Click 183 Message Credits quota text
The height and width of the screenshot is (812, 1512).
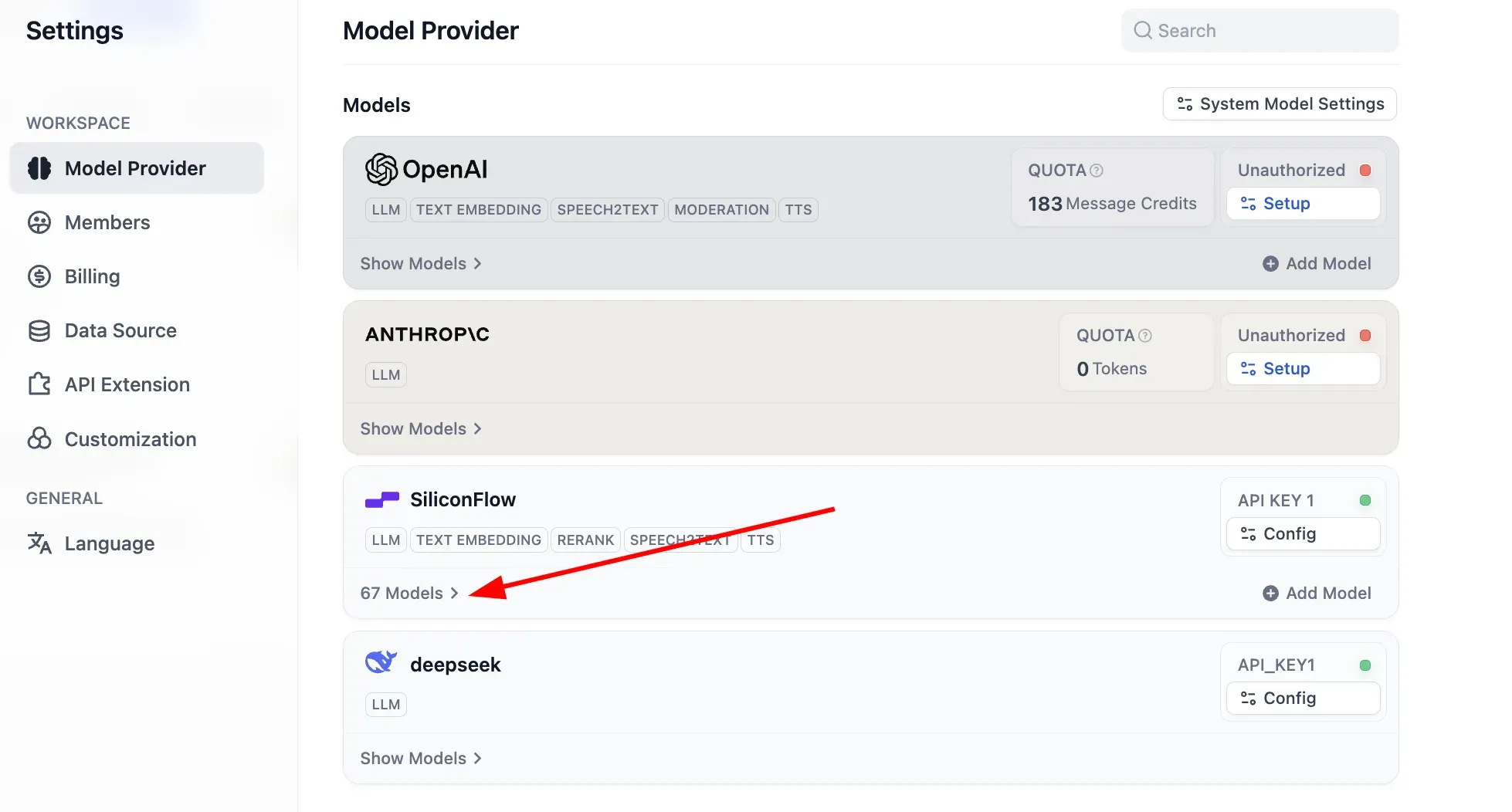pyautogui.click(x=1112, y=204)
